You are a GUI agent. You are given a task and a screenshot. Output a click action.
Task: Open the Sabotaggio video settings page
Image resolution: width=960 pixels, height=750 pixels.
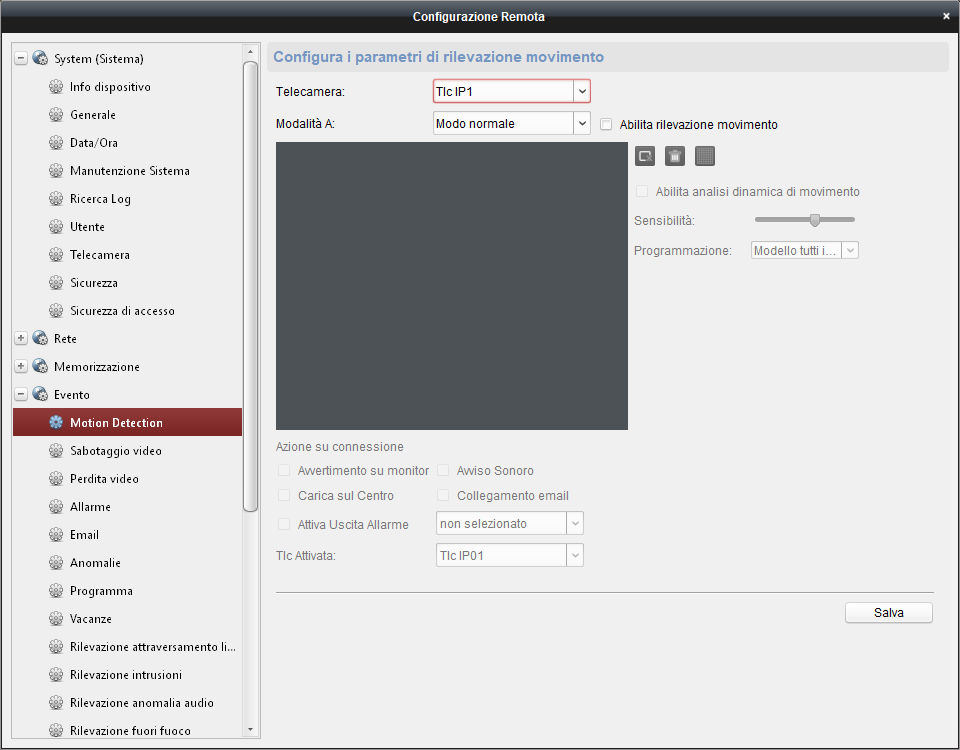coord(115,451)
